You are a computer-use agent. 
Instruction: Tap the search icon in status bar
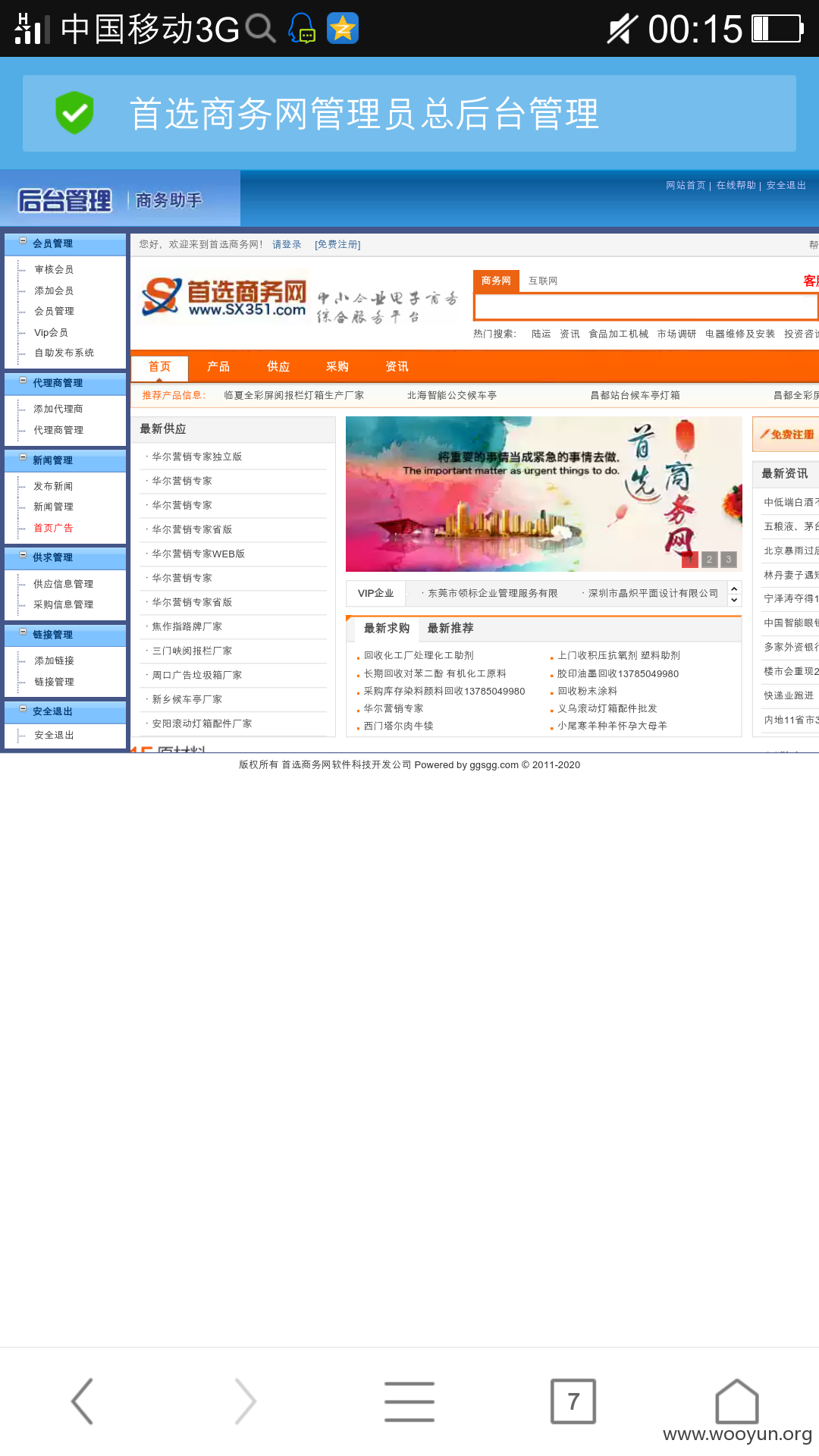pos(260,29)
